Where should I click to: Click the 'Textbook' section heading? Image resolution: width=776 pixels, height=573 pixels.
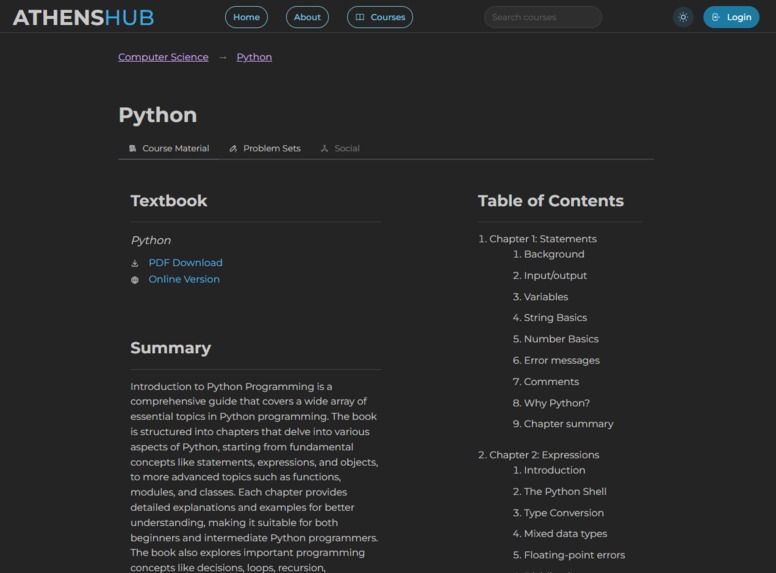pos(169,201)
